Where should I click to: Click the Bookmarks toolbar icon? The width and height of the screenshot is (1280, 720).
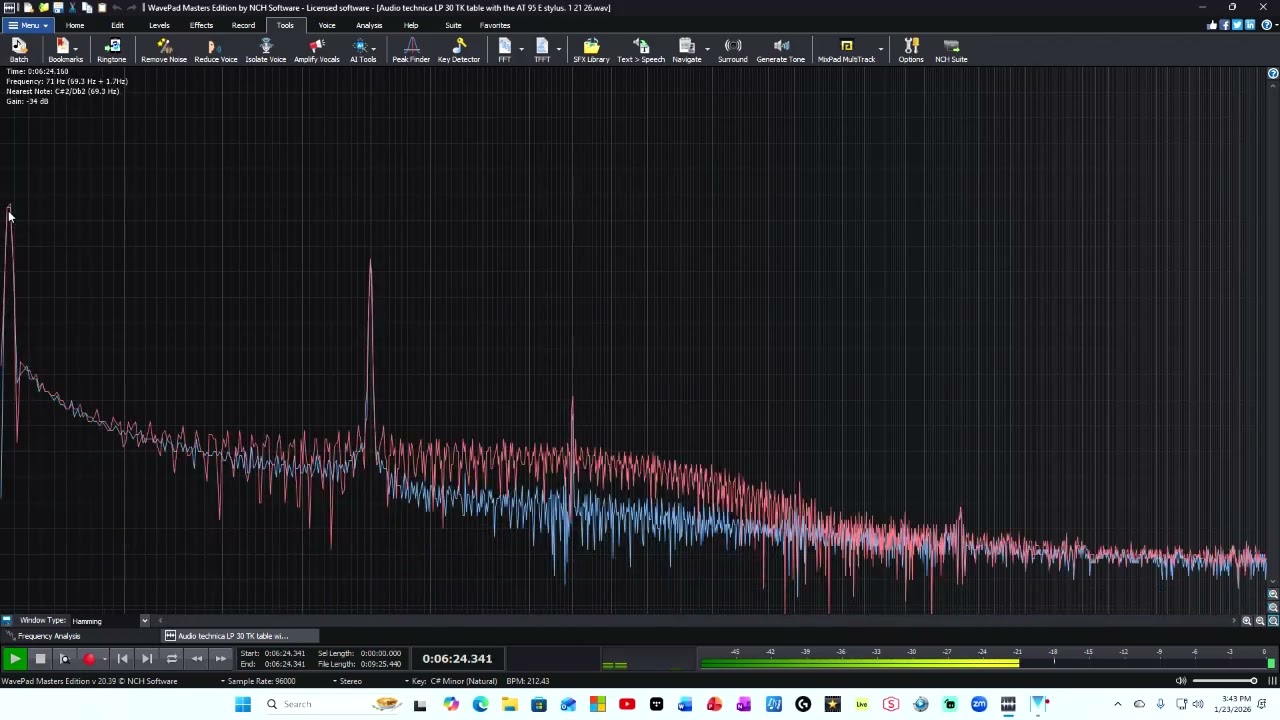coord(65,50)
